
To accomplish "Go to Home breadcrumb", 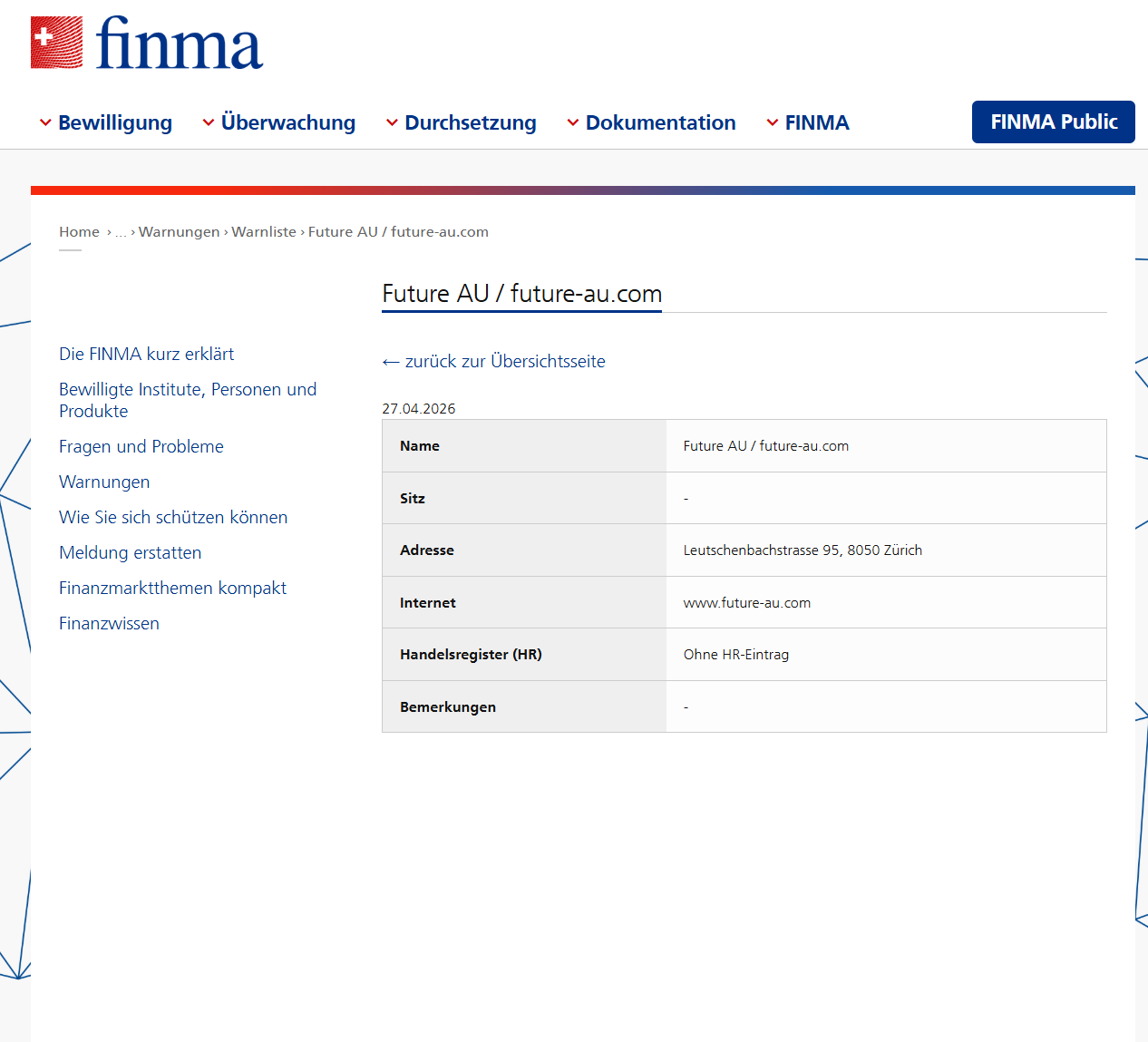I will pyautogui.click(x=79, y=232).
